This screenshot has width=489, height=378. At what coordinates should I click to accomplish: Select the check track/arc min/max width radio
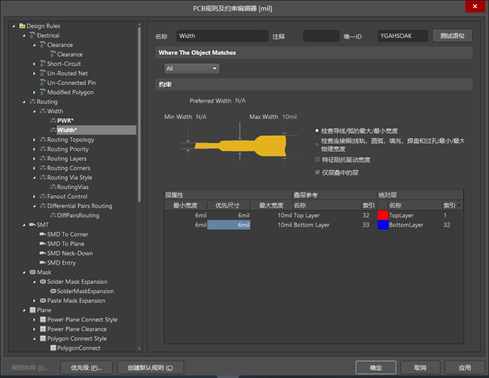pyautogui.click(x=317, y=131)
